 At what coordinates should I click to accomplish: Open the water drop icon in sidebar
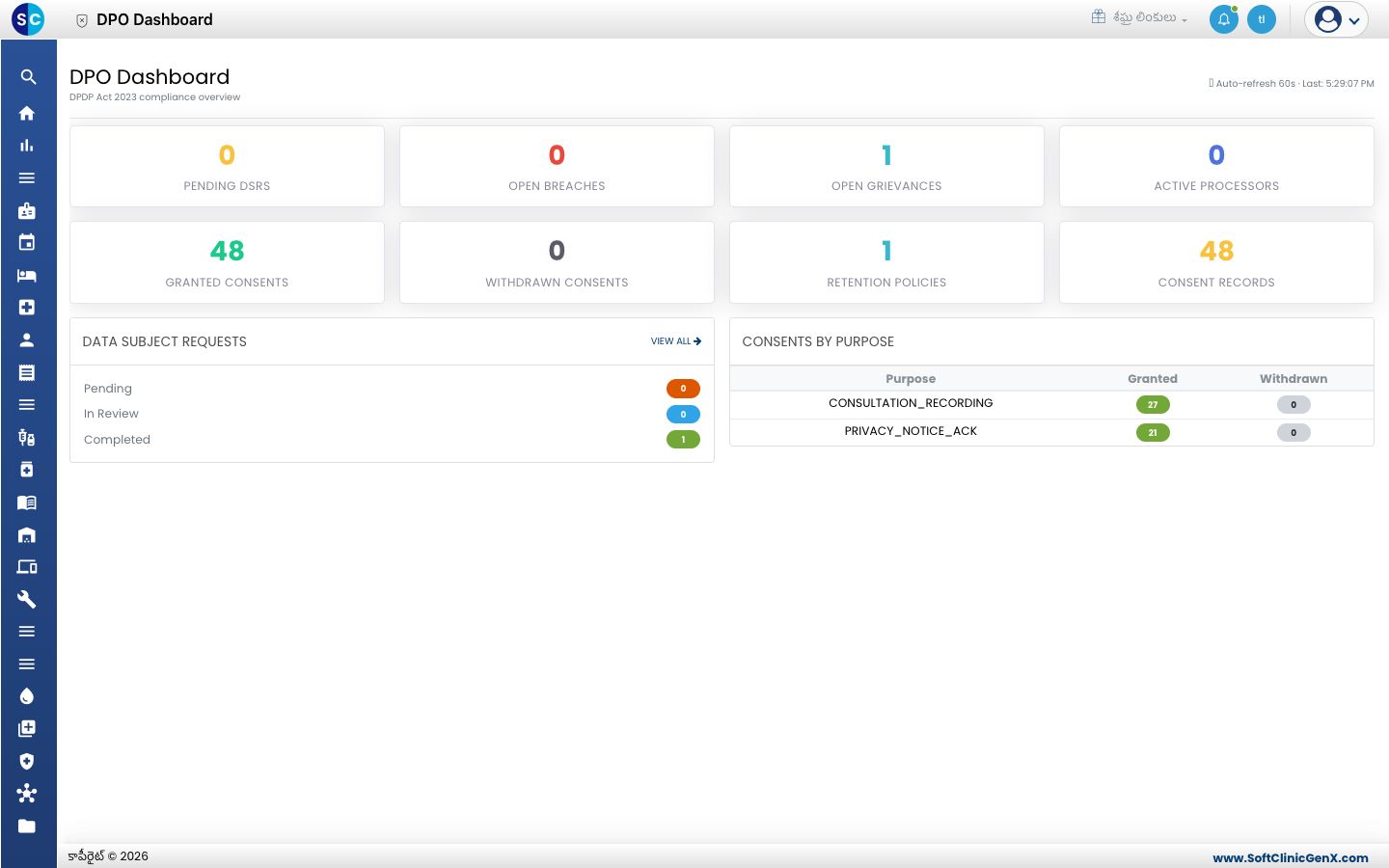coord(27,696)
